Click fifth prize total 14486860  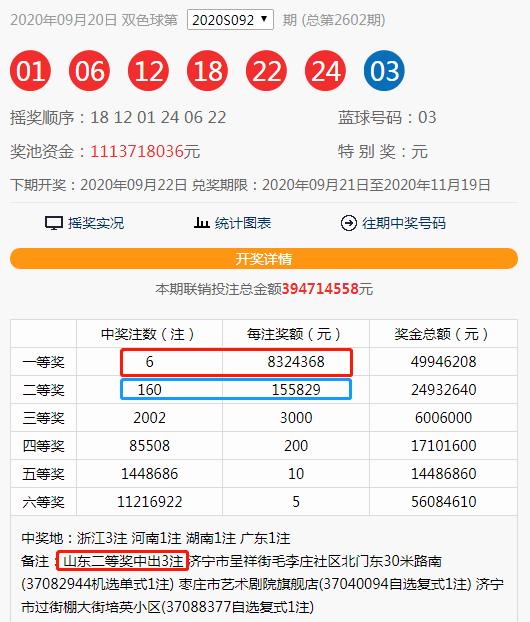pos(443,474)
